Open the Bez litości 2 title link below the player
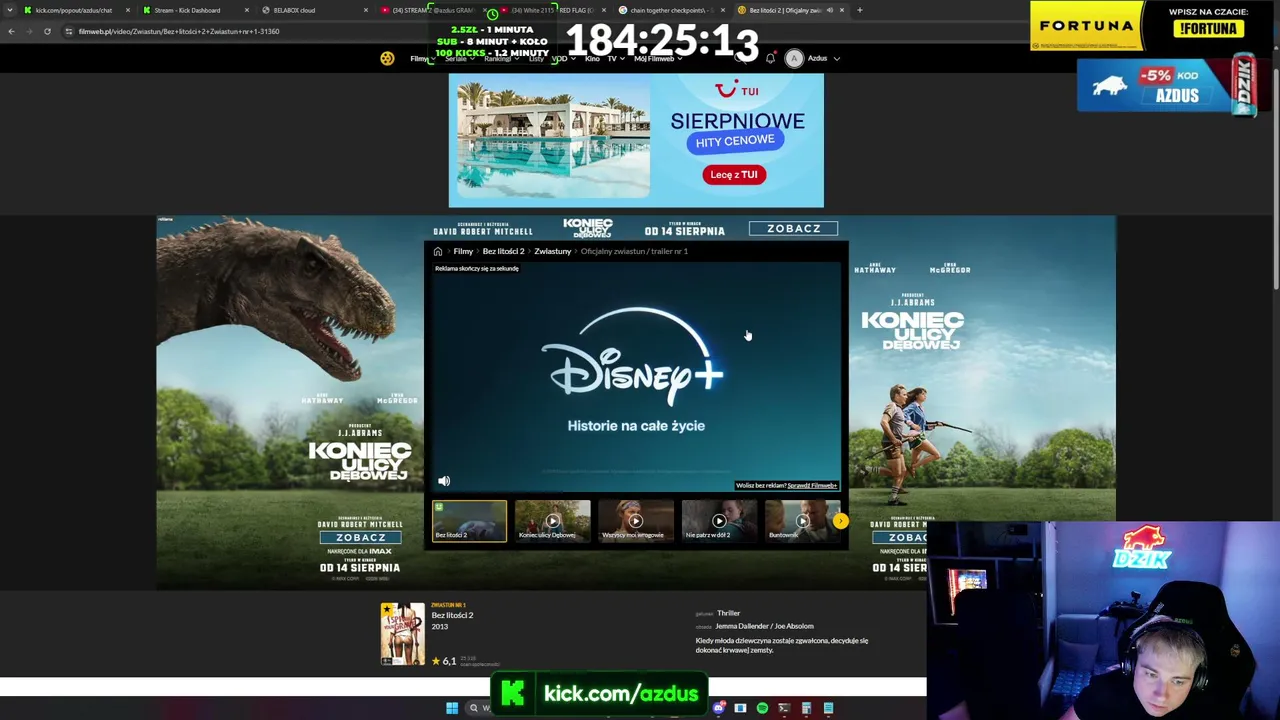This screenshot has height=720, width=1280. coord(452,615)
